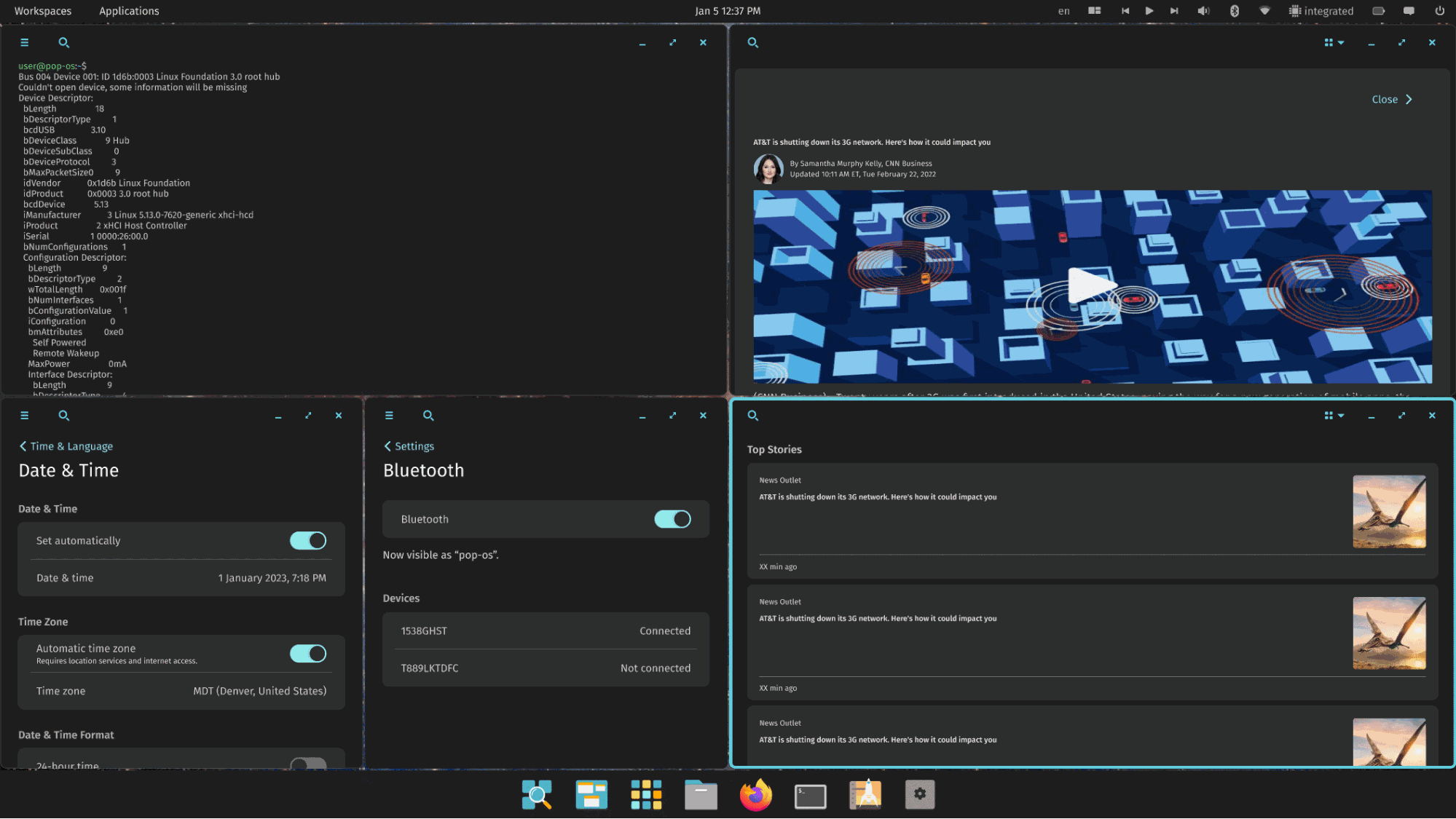Viewport: 1456px width, 819px height.
Task: Click the notes/sticky application icon in dock
Action: pos(864,794)
